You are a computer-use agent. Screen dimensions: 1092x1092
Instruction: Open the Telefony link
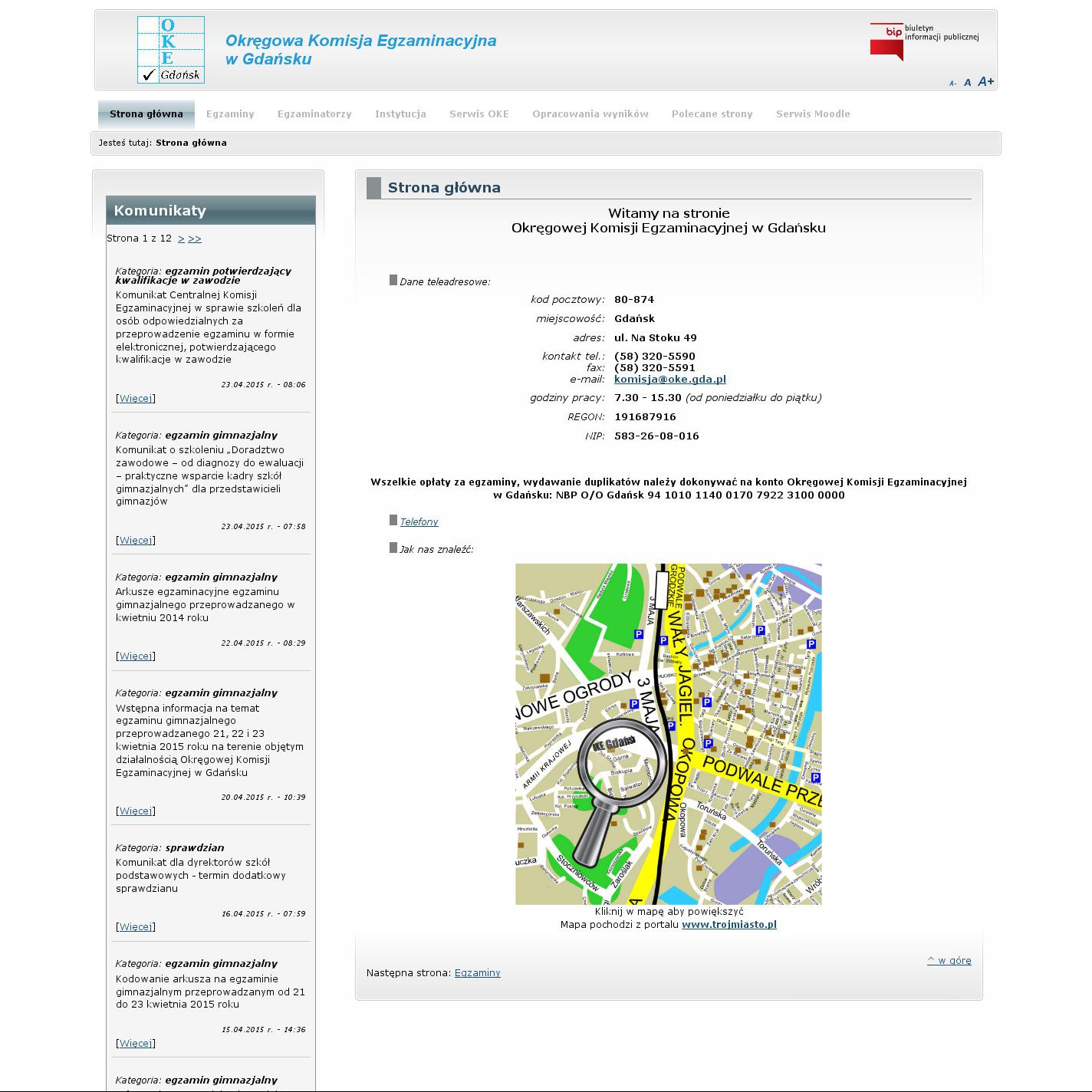pos(419,521)
